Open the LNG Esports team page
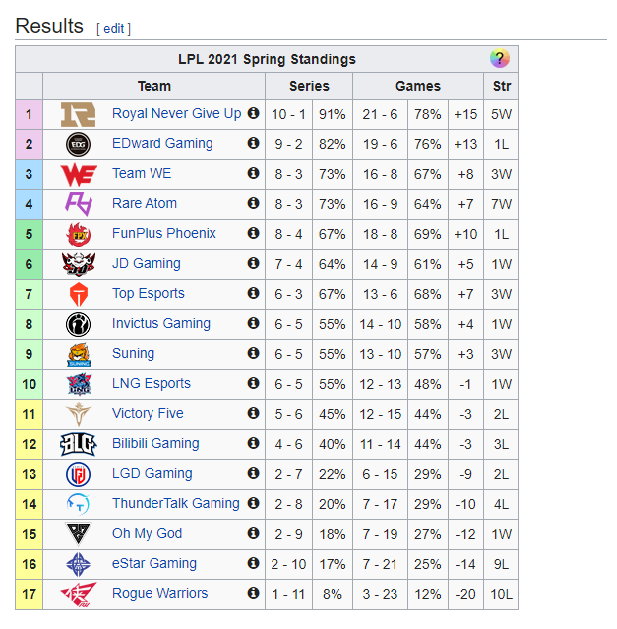 [151, 383]
